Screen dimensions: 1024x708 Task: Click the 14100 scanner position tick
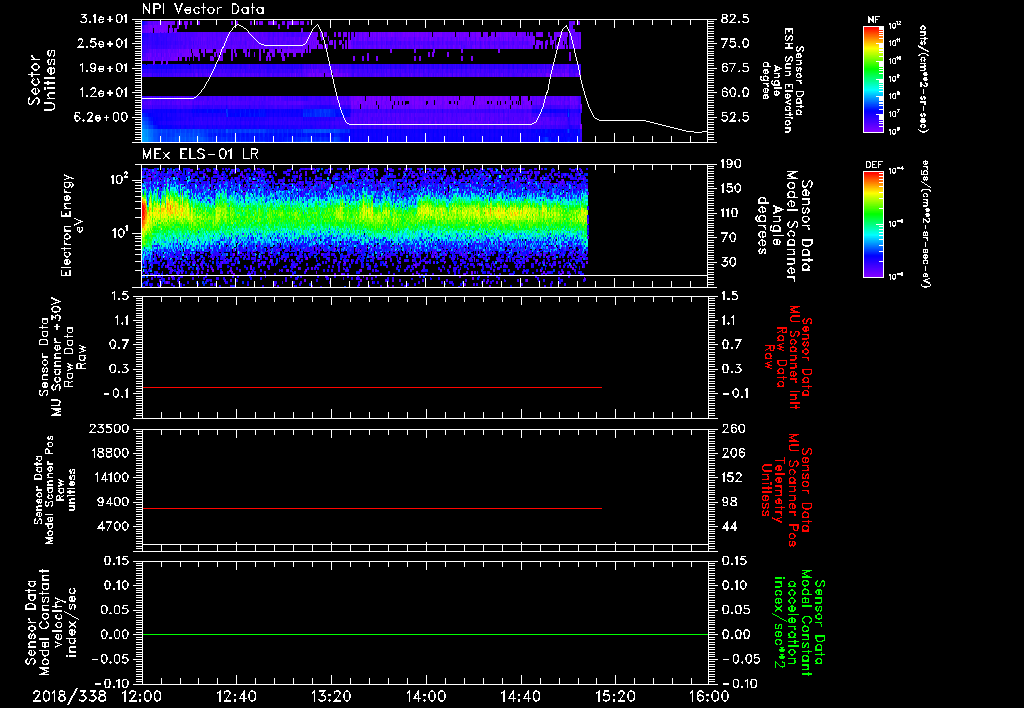pos(109,477)
